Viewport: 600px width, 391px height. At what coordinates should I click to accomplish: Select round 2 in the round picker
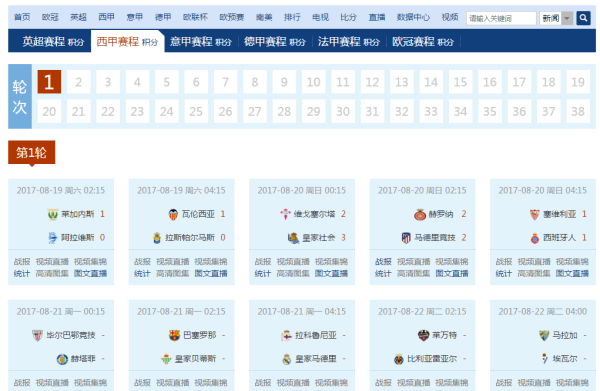(x=78, y=82)
